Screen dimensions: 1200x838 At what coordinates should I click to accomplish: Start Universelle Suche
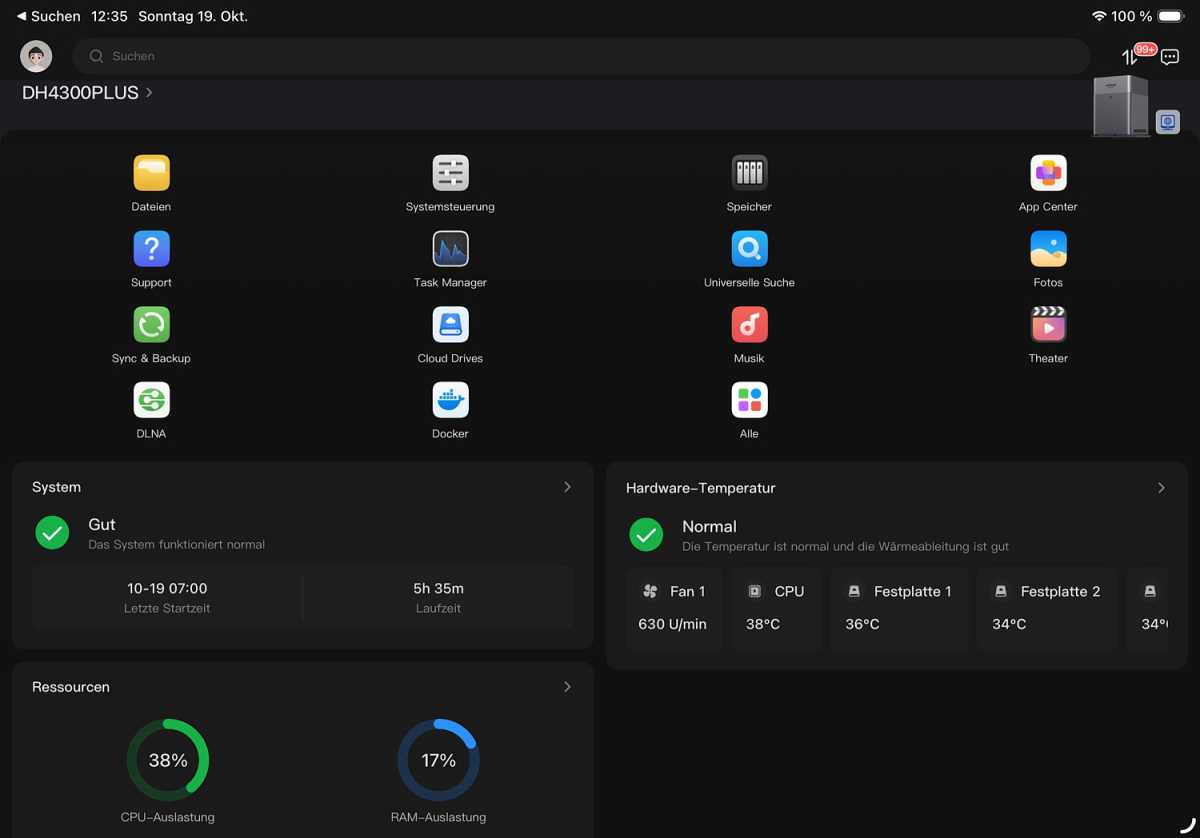(749, 249)
